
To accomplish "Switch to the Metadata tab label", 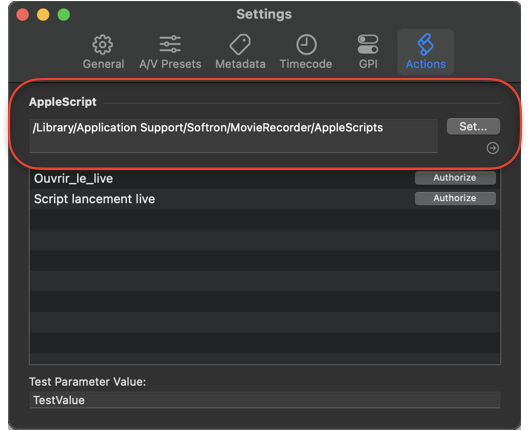I will pos(240,64).
